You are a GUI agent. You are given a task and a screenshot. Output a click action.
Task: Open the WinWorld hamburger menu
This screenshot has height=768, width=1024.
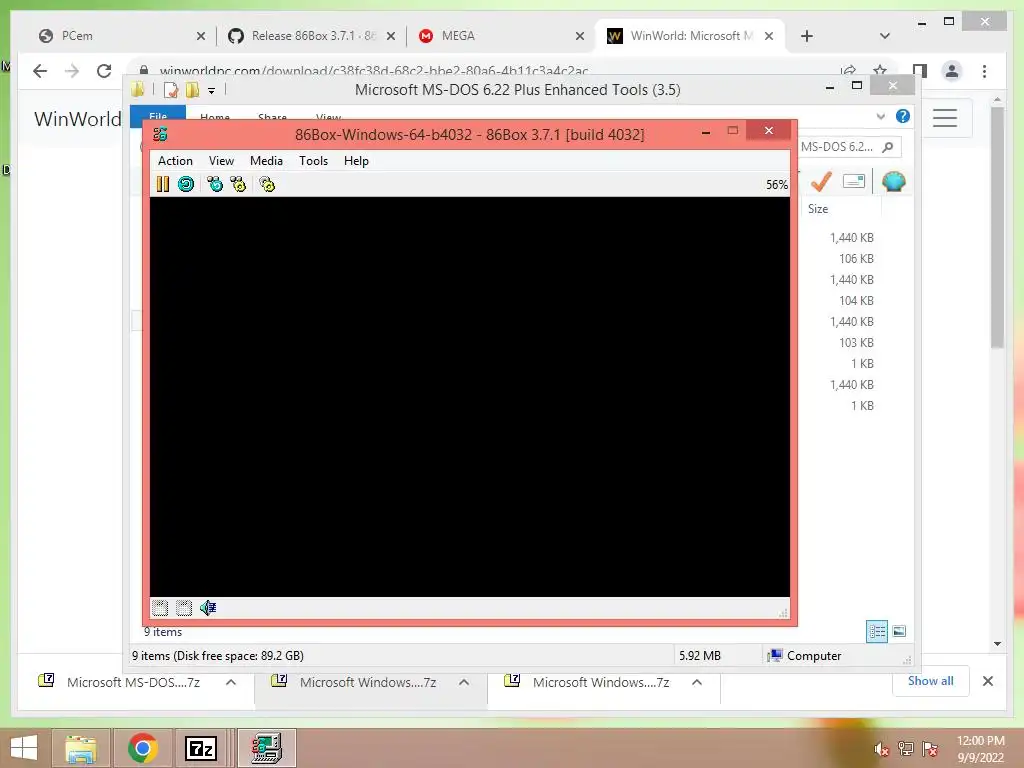click(x=945, y=118)
